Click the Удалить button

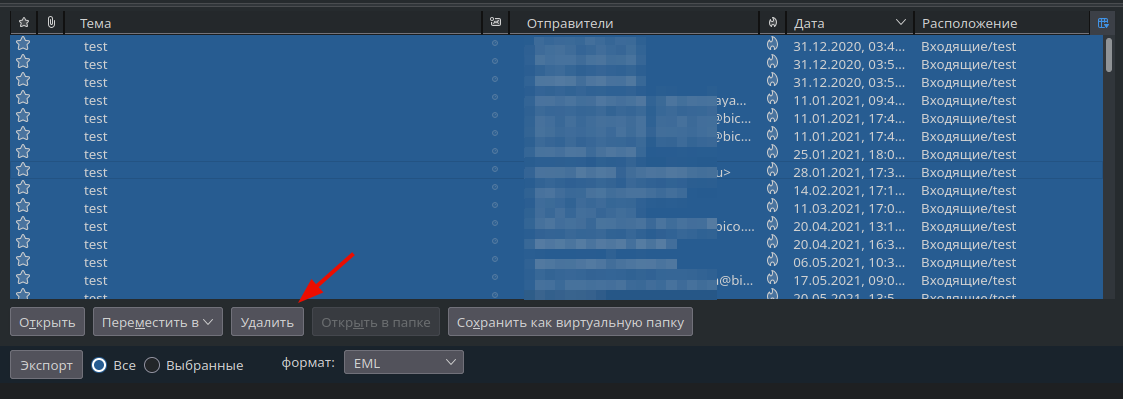[267, 322]
